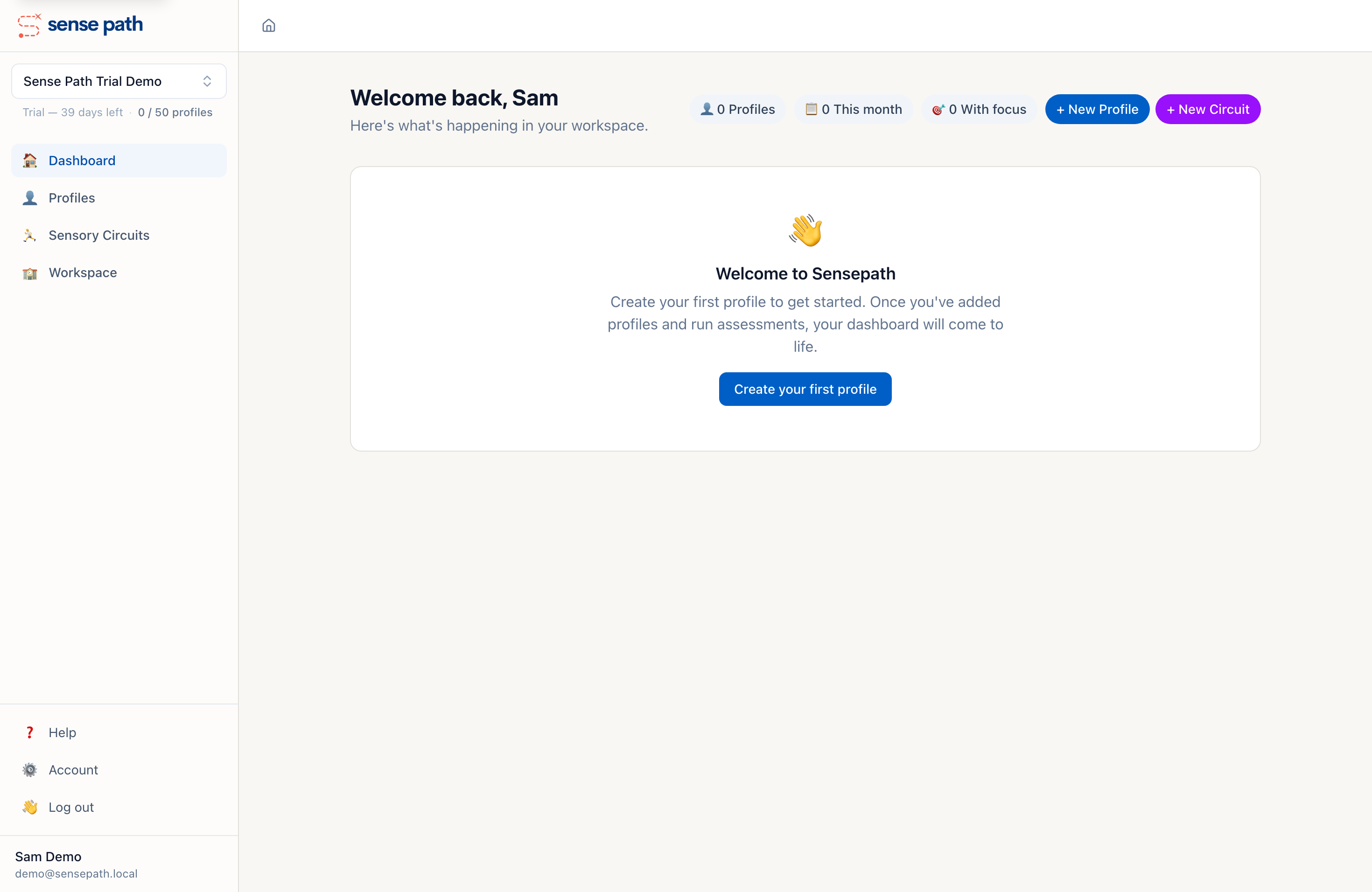Select Log out in the sidebar

coord(119,807)
